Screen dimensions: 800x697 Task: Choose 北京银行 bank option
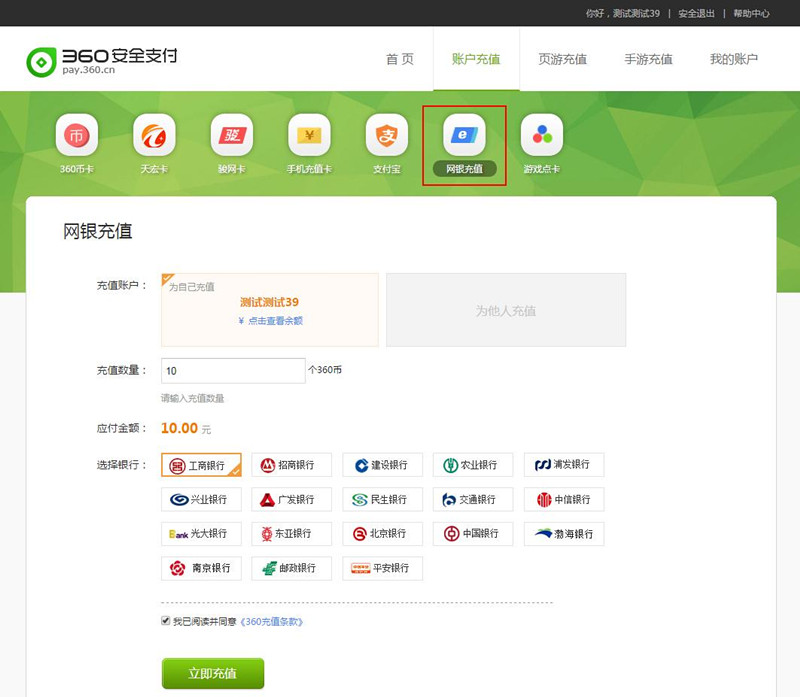pyautogui.click(x=383, y=534)
